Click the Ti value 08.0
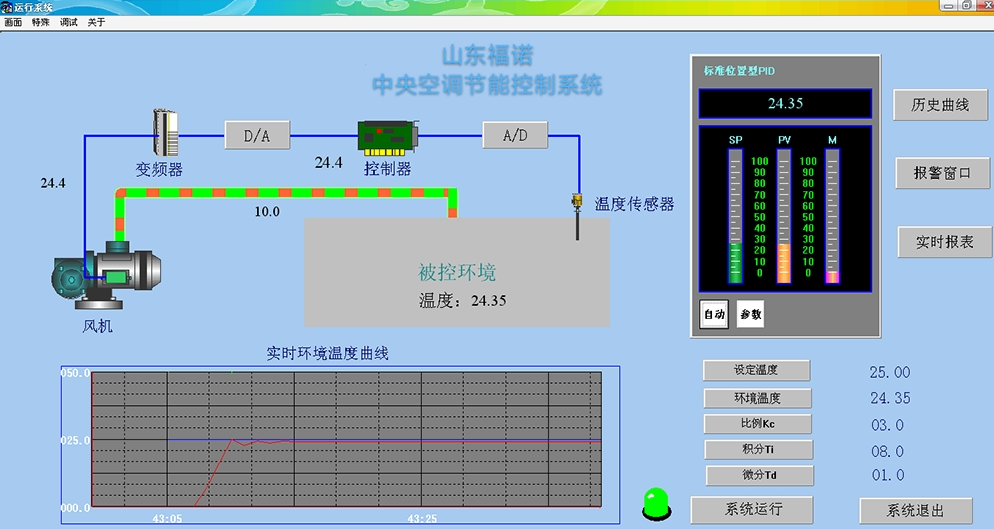The height and width of the screenshot is (529, 994). pyautogui.click(x=888, y=452)
